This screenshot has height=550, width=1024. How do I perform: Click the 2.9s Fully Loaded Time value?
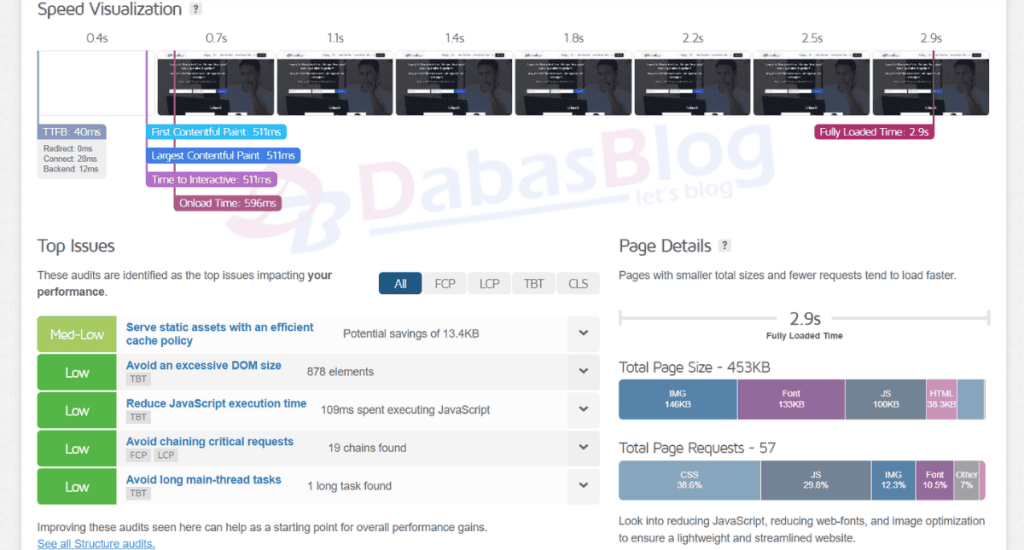(805, 319)
